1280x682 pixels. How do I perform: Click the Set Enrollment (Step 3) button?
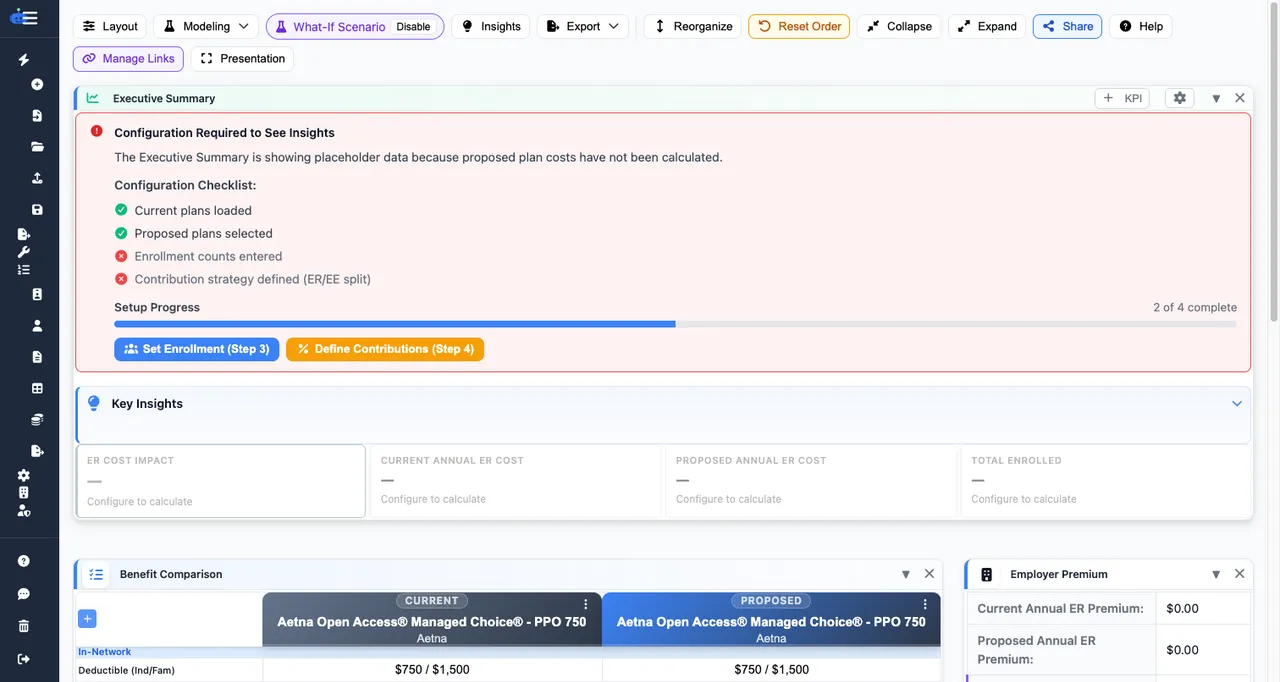(196, 349)
